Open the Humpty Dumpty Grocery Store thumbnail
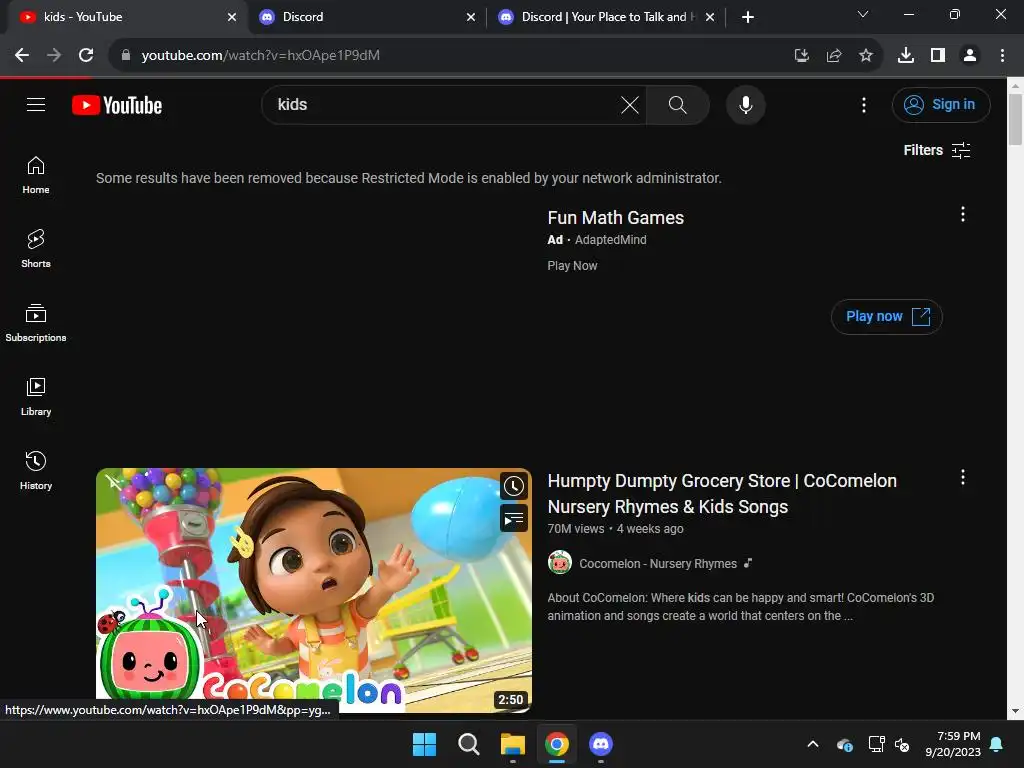 click(313, 590)
